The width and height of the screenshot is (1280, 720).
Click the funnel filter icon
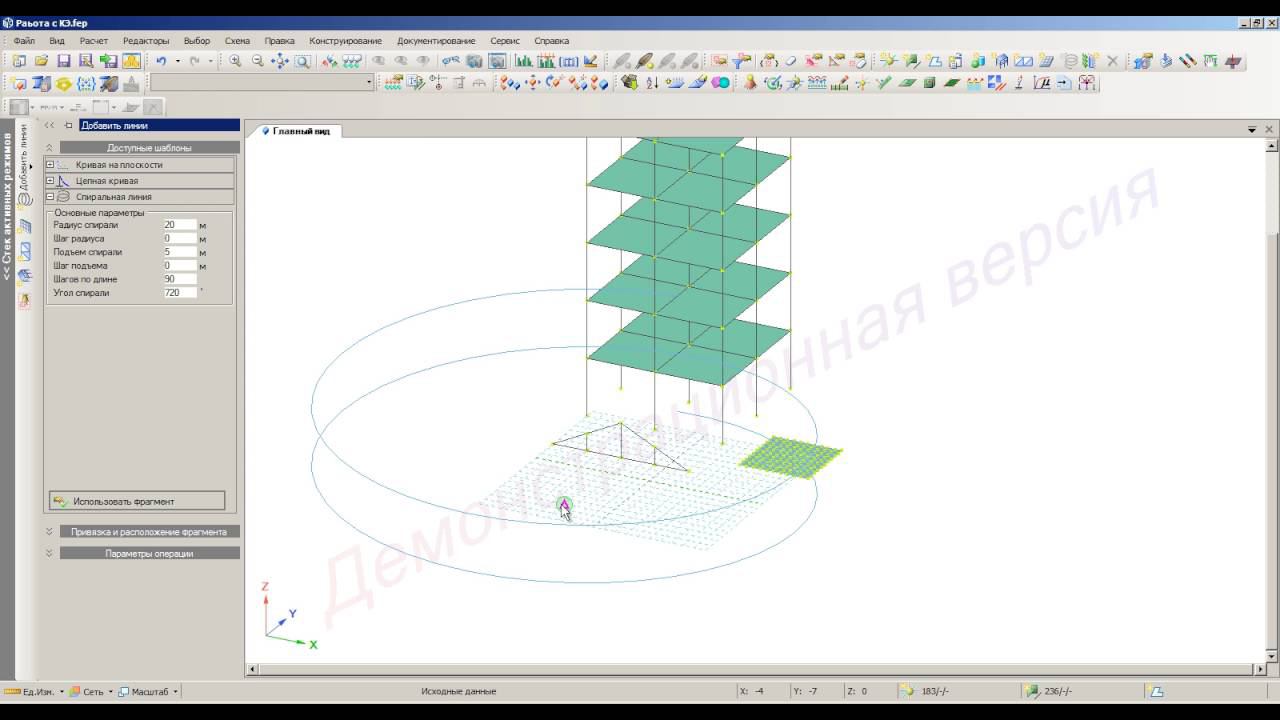[x=743, y=61]
